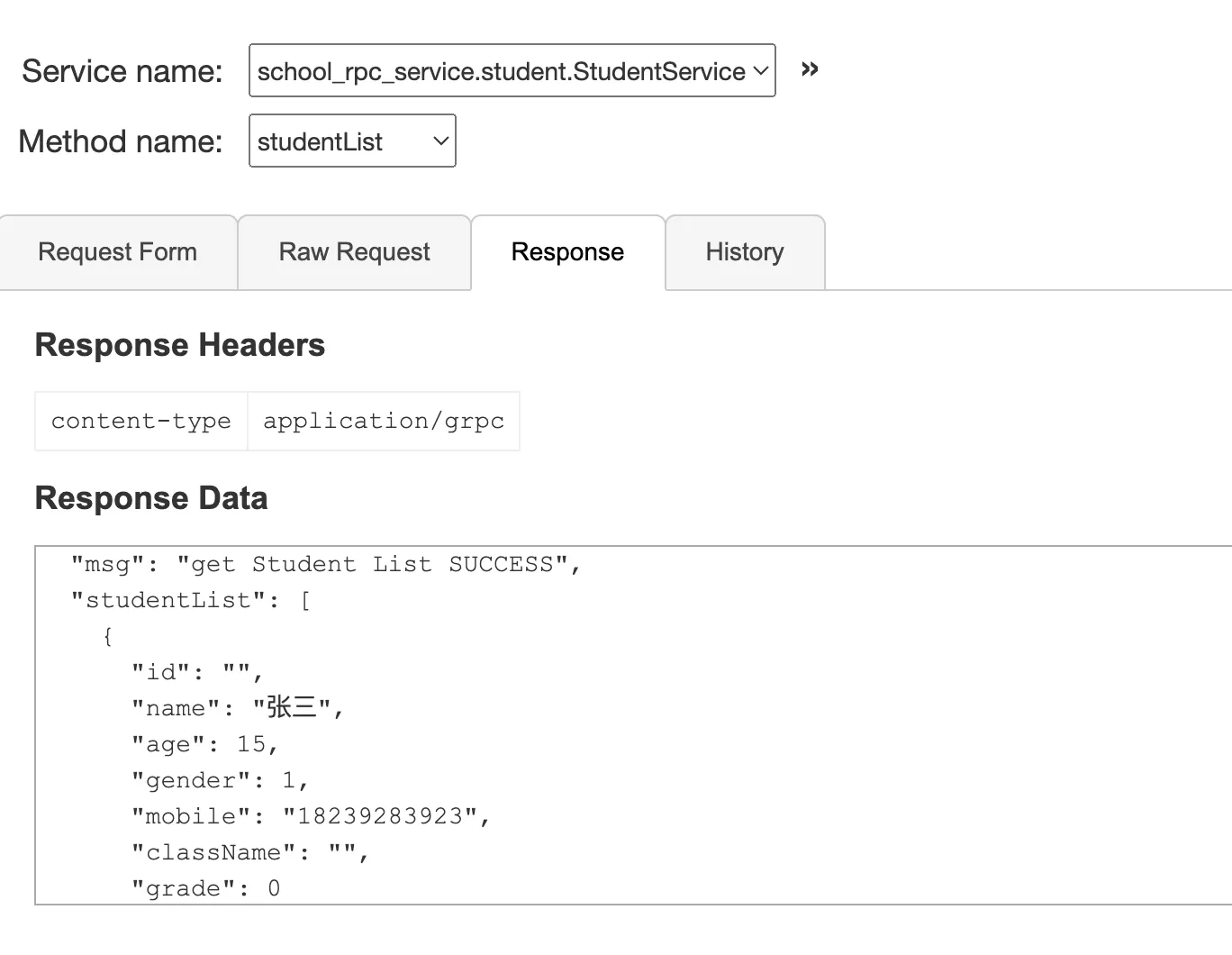Screen dimensions: 1232x955
Task: Click the content-type header cell
Action: [141, 421]
